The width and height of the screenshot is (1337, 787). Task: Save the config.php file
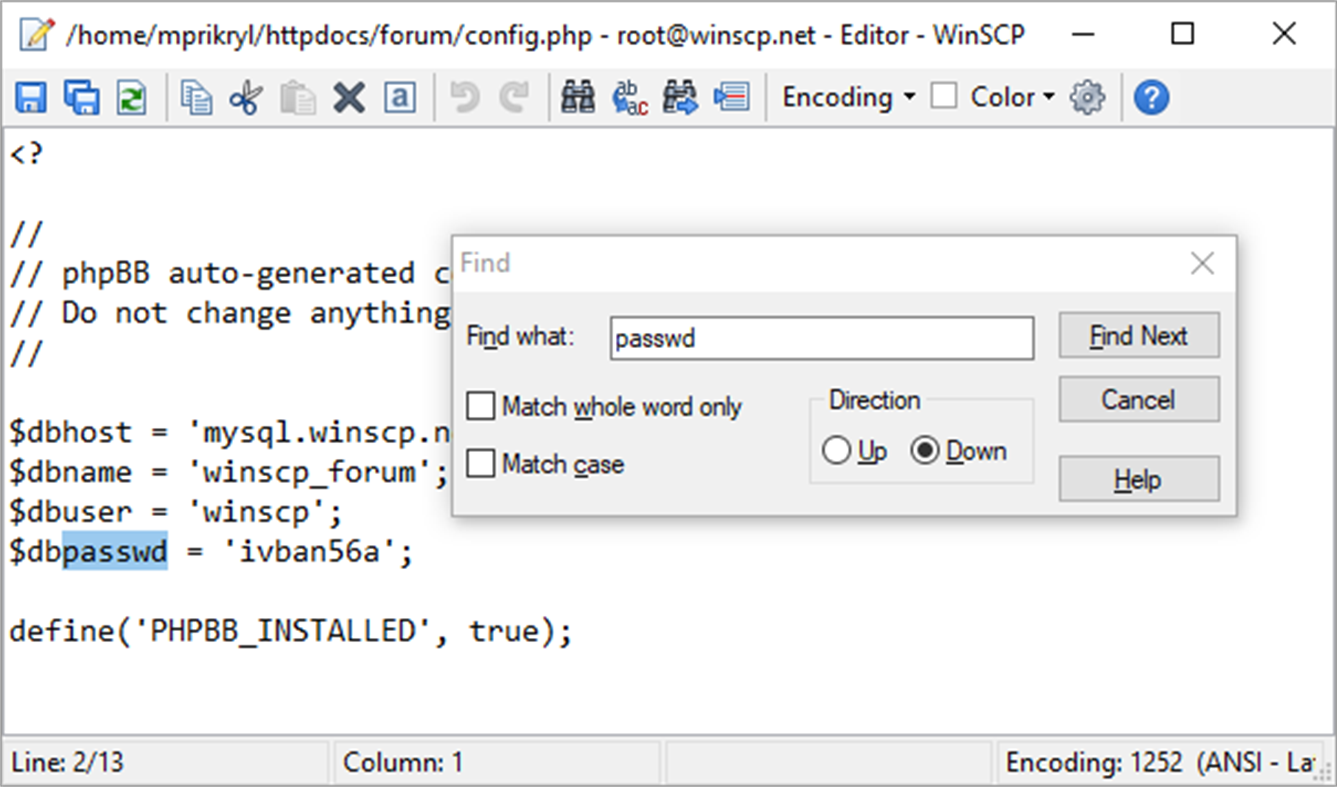pyautogui.click(x=31, y=96)
